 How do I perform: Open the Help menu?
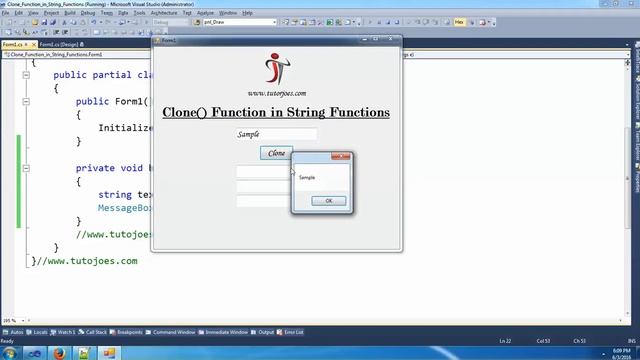247,13
